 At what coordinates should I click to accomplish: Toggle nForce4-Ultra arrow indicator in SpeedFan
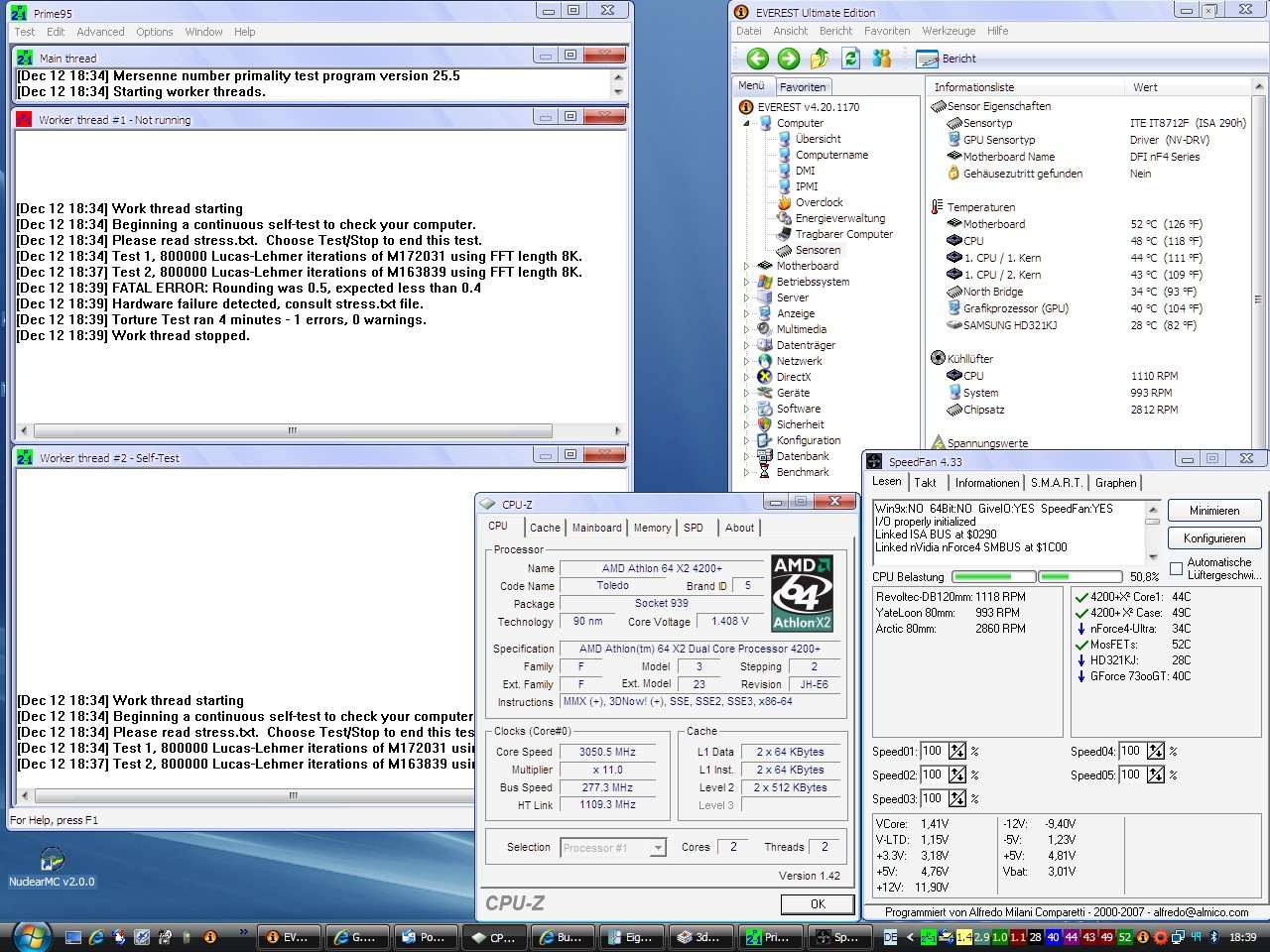tap(1081, 629)
